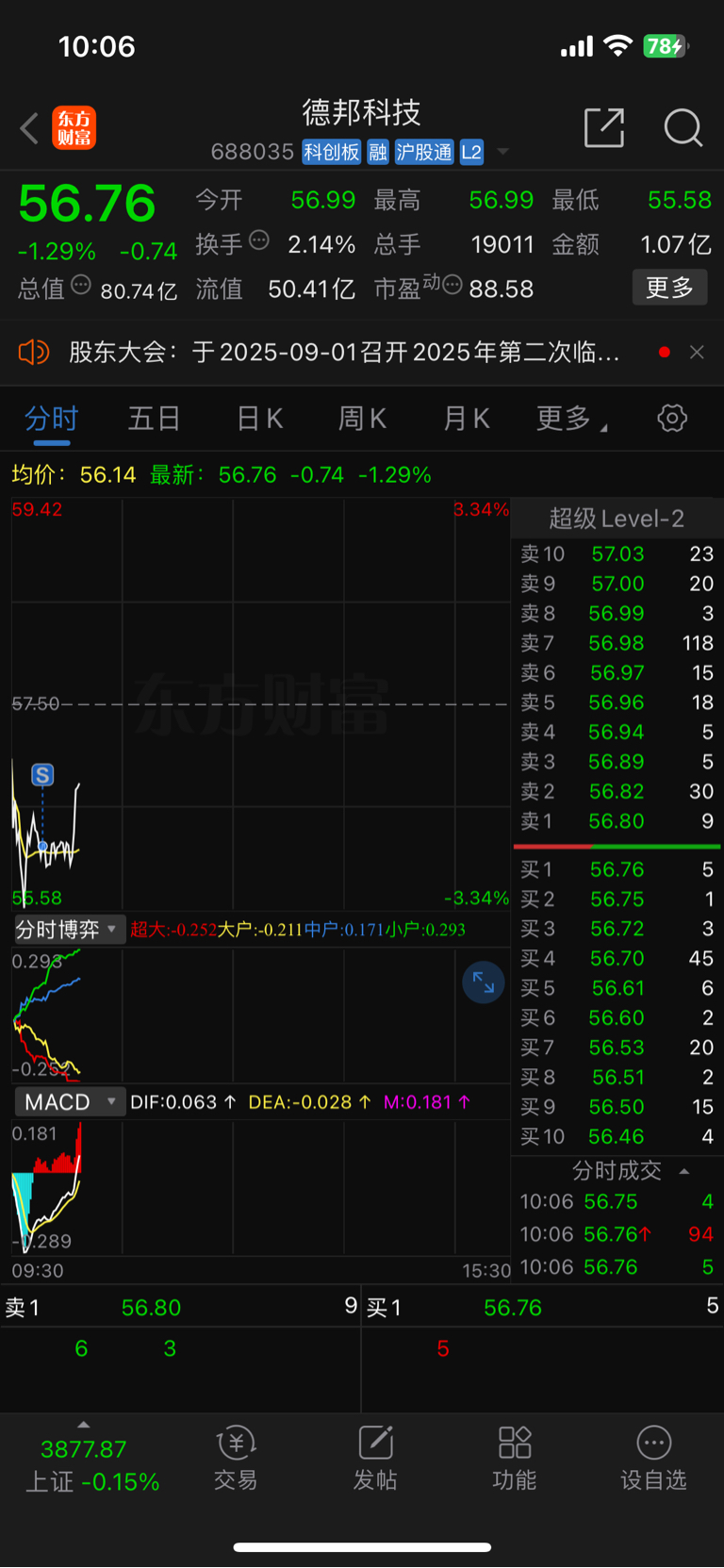Tap the 科创板 tag
The height and width of the screenshot is (1568, 724).
pyautogui.click(x=331, y=152)
